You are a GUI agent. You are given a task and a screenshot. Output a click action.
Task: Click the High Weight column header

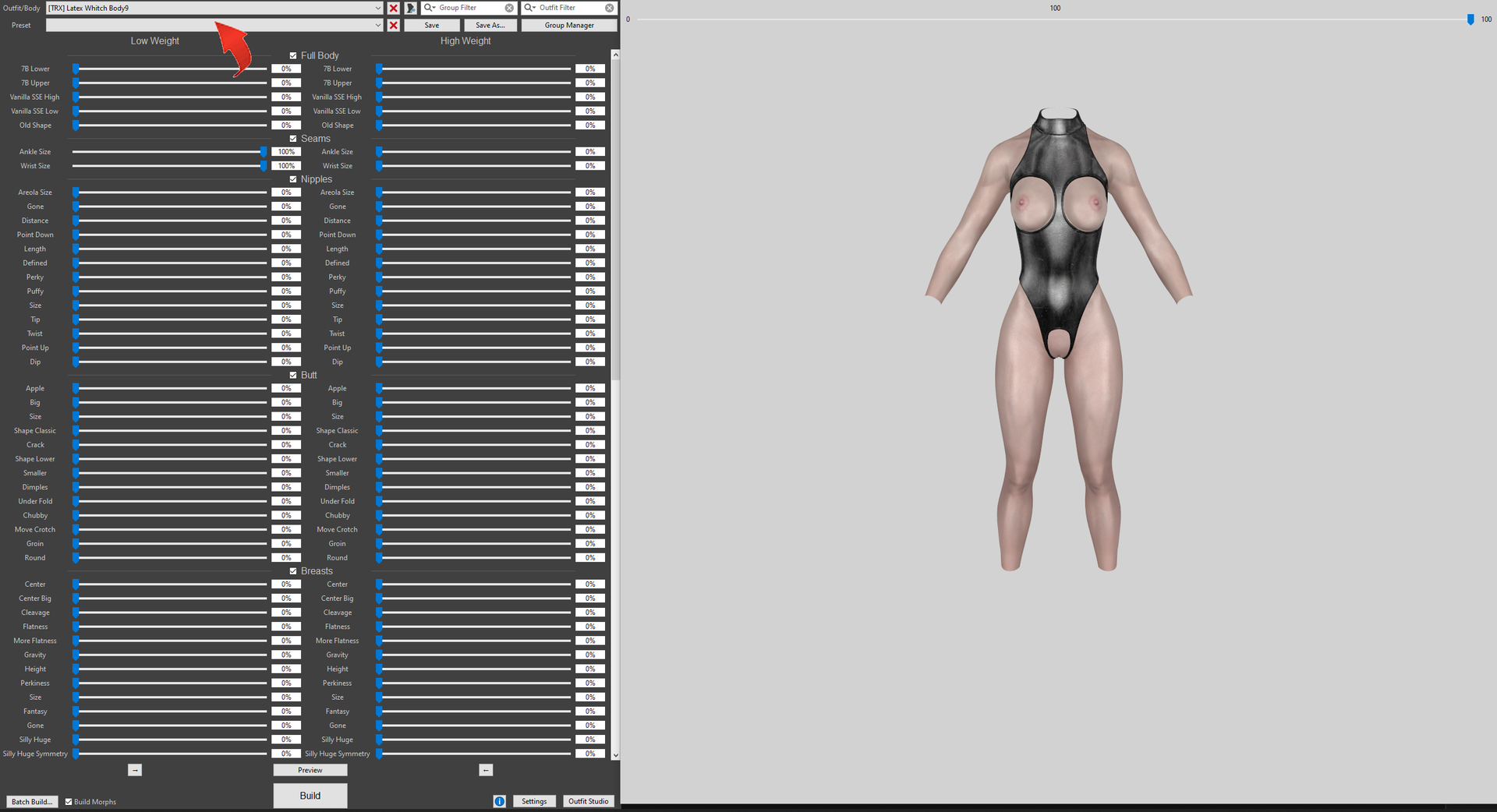click(465, 41)
